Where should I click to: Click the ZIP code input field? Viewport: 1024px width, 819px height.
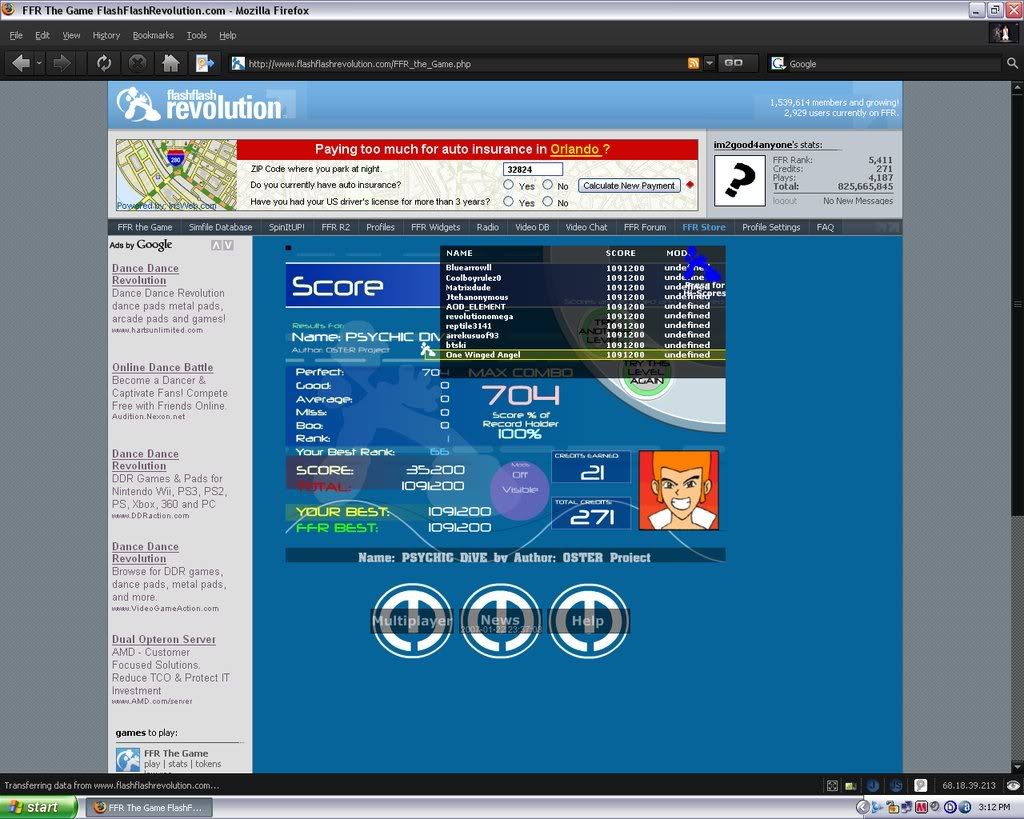[x=533, y=169]
